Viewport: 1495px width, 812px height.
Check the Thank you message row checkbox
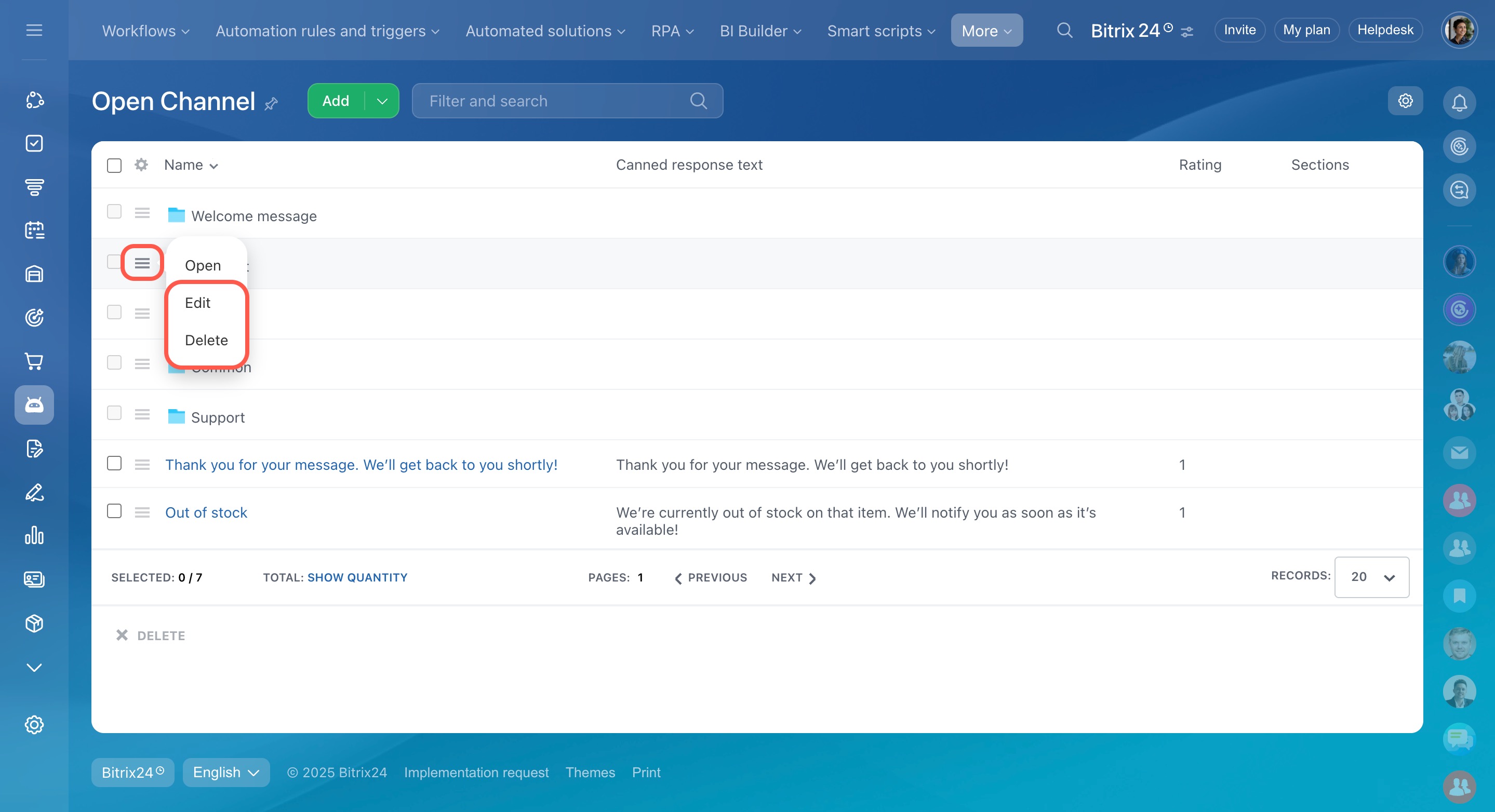pyautogui.click(x=114, y=464)
